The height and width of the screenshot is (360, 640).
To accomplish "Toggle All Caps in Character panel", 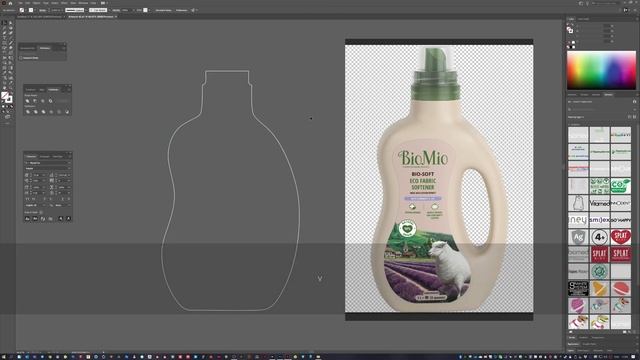I will pyautogui.click(x=27, y=199).
